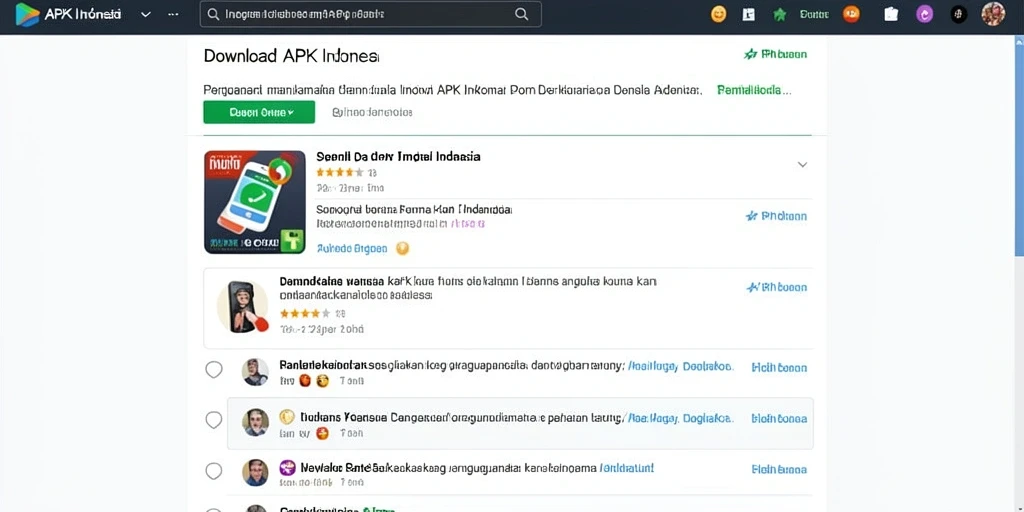Image resolution: width=1024 pixels, height=512 pixels.
Task: Click the black circular icon in the header
Action: coord(959,14)
